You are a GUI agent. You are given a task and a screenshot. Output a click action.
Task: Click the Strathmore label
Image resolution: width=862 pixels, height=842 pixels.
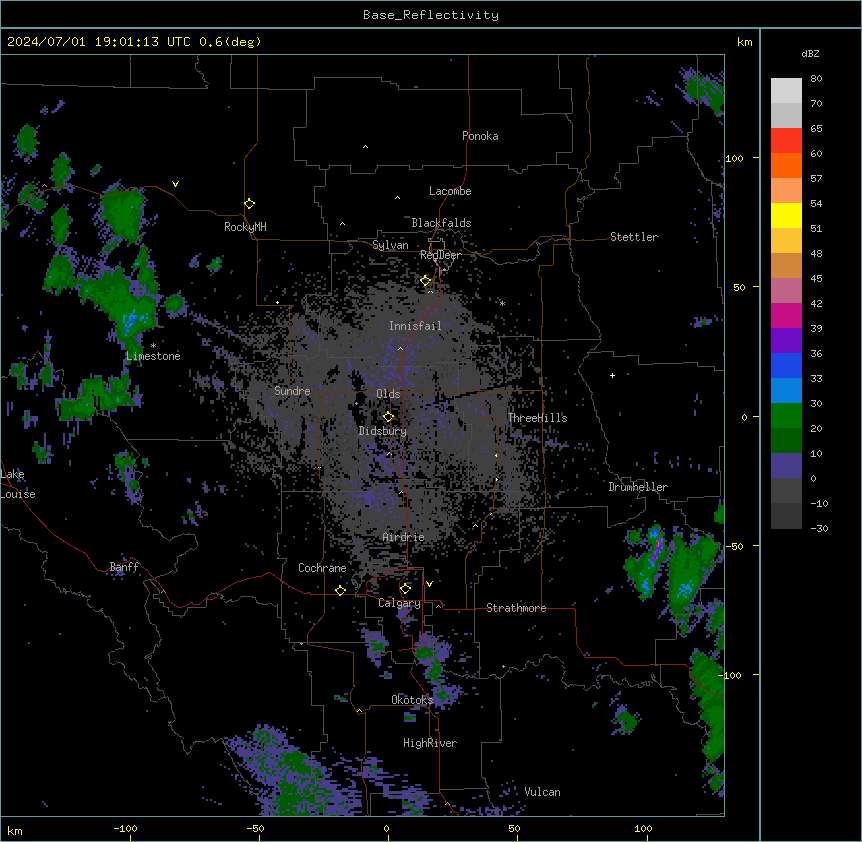(516, 608)
